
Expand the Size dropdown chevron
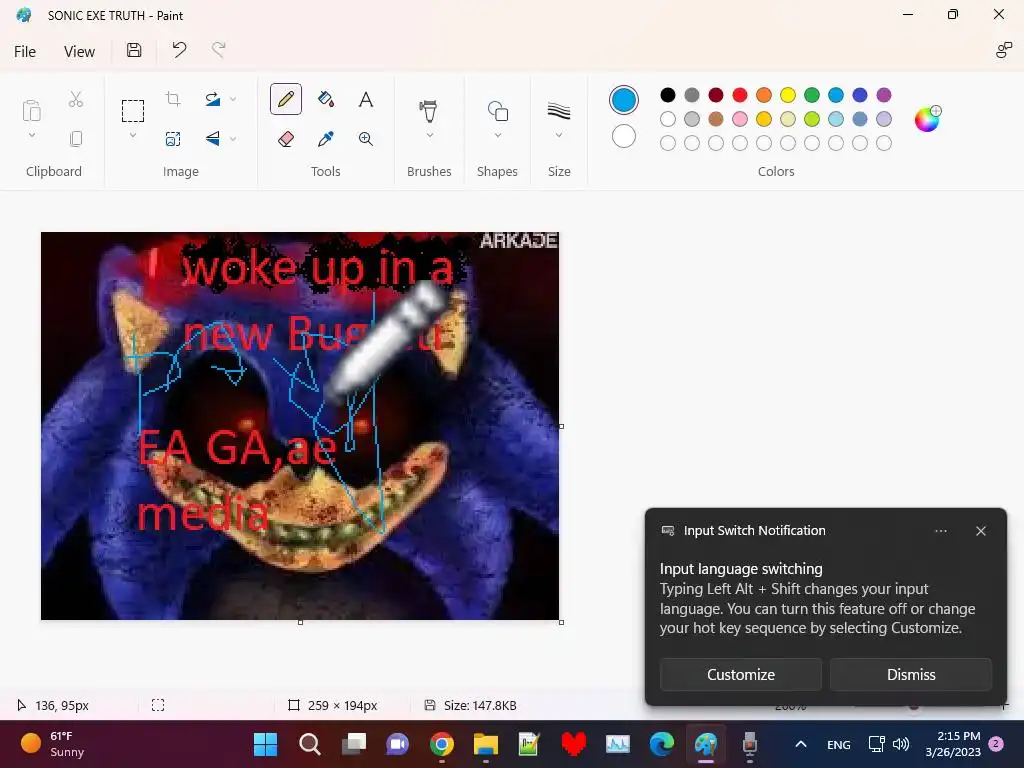[x=559, y=135]
